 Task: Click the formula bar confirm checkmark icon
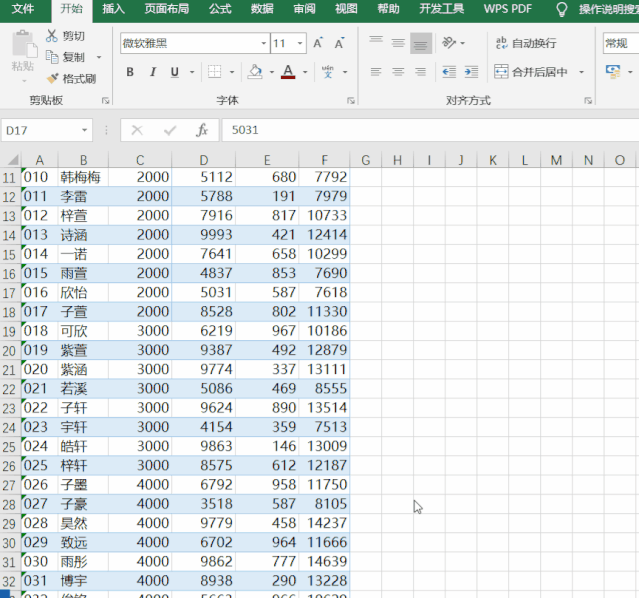170,130
